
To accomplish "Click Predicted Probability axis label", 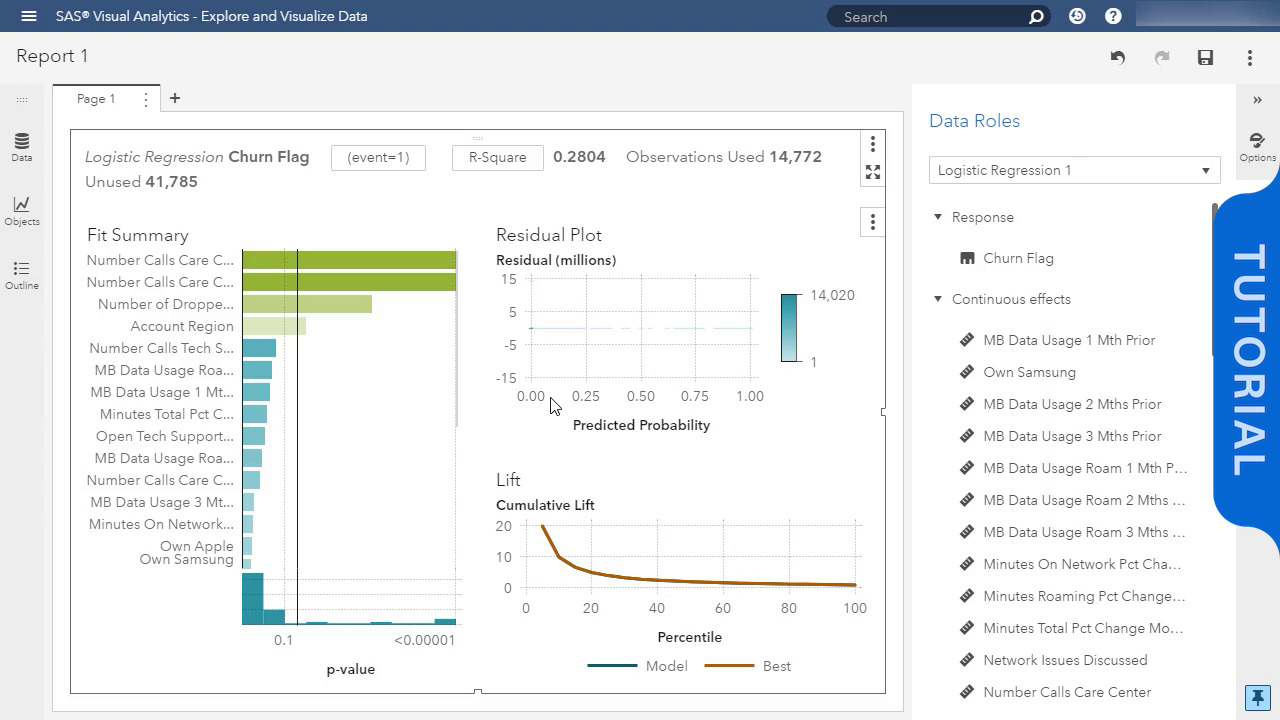I will point(641,425).
